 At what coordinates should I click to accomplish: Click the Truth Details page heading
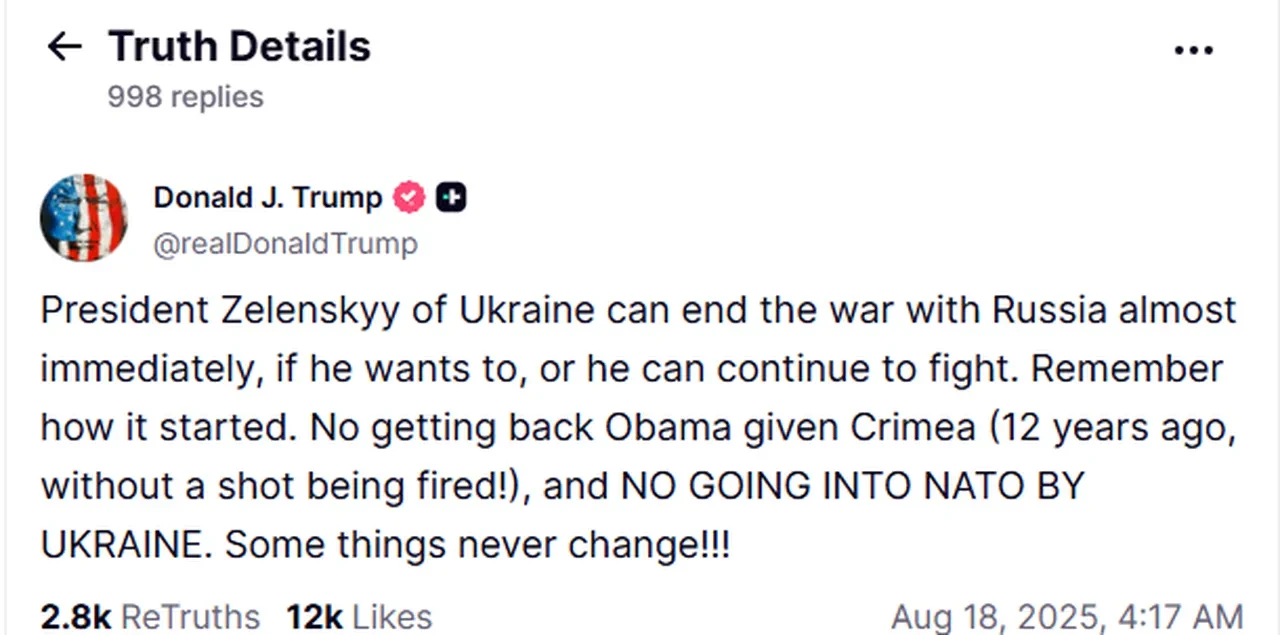click(239, 46)
